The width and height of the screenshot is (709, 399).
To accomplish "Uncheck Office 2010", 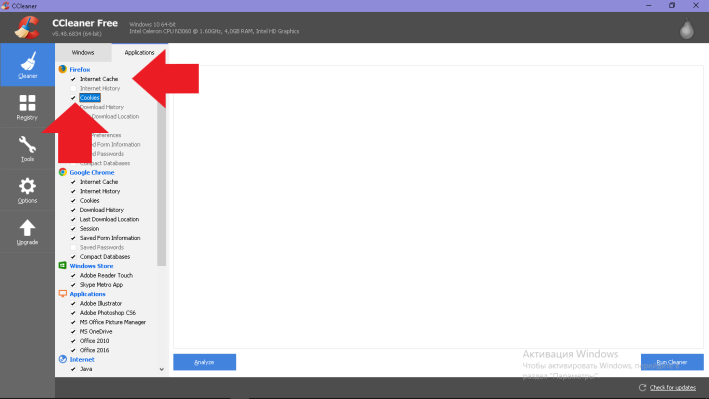I will (73, 341).
